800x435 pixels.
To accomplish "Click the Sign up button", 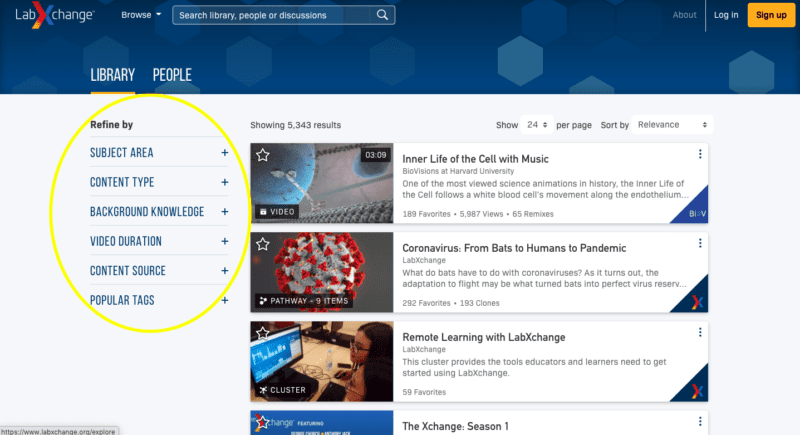I will pyautogui.click(x=771, y=15).
